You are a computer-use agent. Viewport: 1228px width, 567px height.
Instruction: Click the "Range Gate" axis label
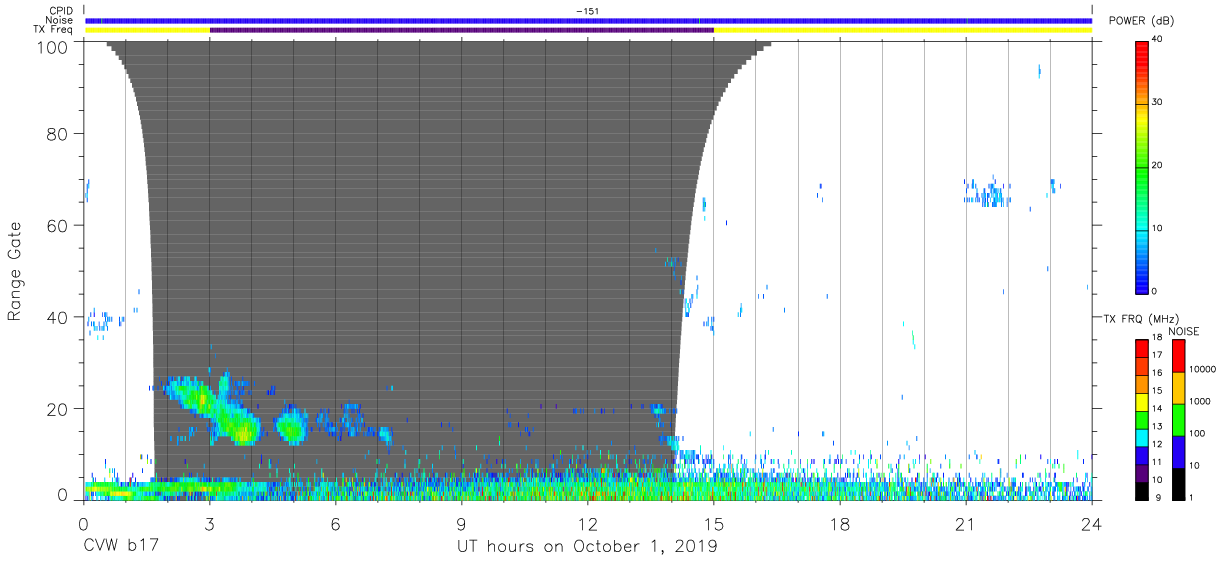[15, 272]
